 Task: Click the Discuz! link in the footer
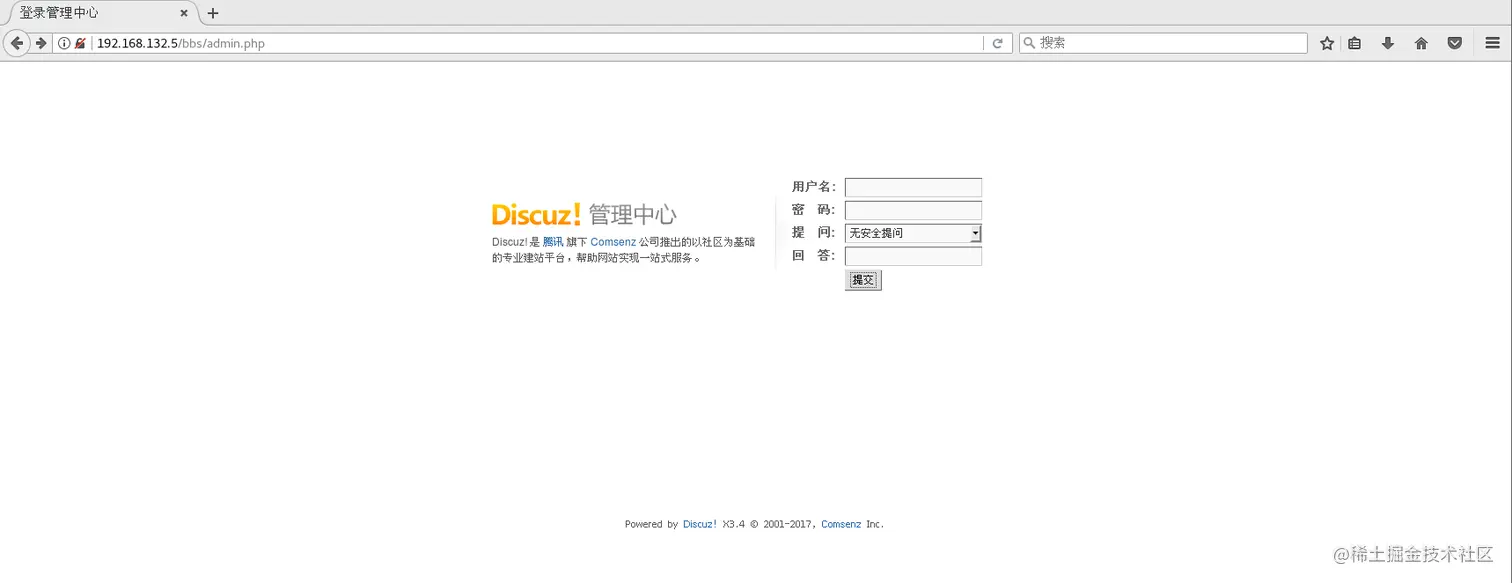tap(700, 524)
